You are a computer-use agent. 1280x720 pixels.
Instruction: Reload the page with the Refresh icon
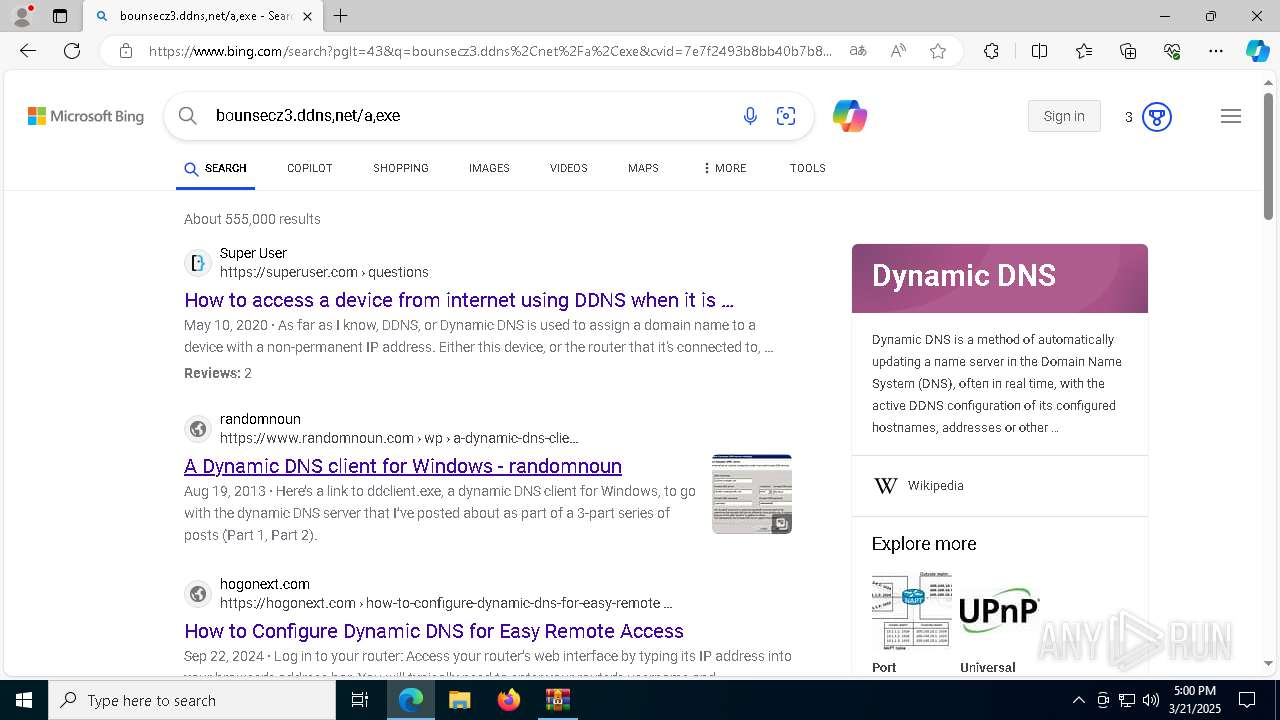click(x=72, y=51)
